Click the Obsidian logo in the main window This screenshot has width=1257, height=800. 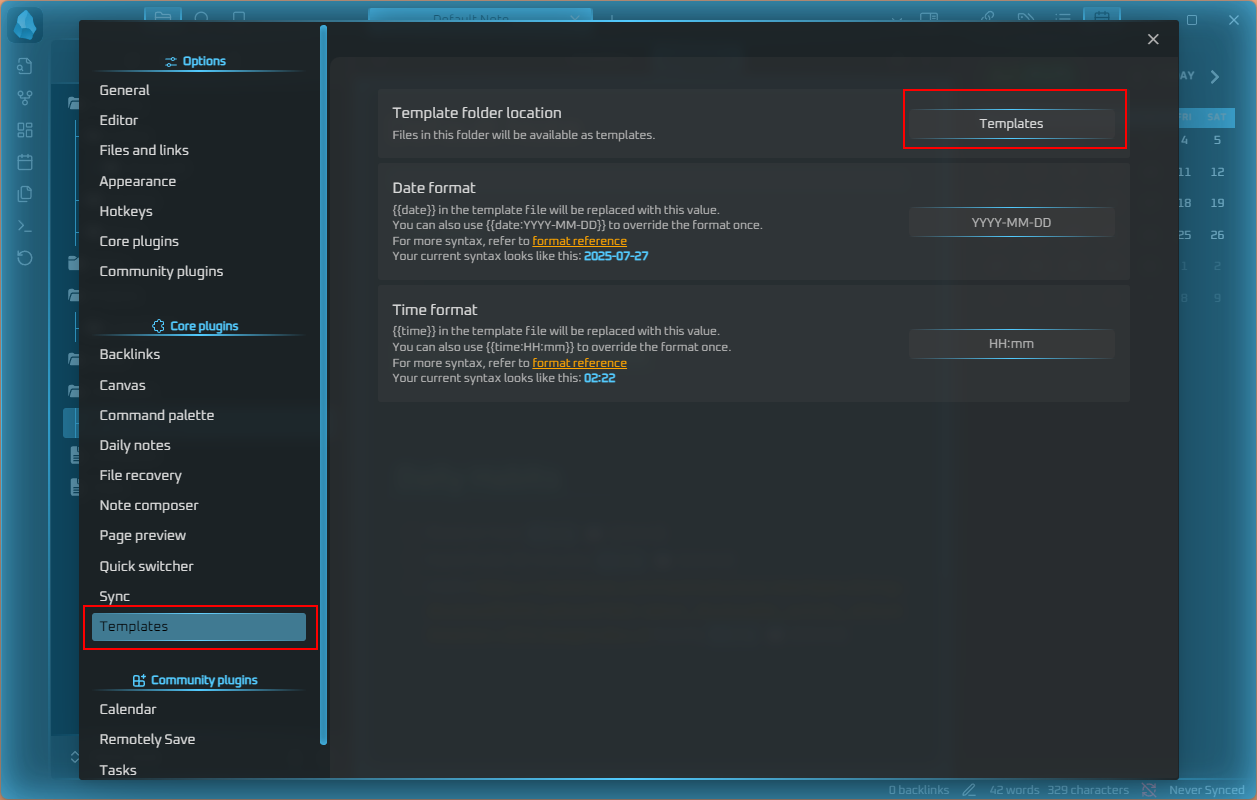click(x=26, y=26)
